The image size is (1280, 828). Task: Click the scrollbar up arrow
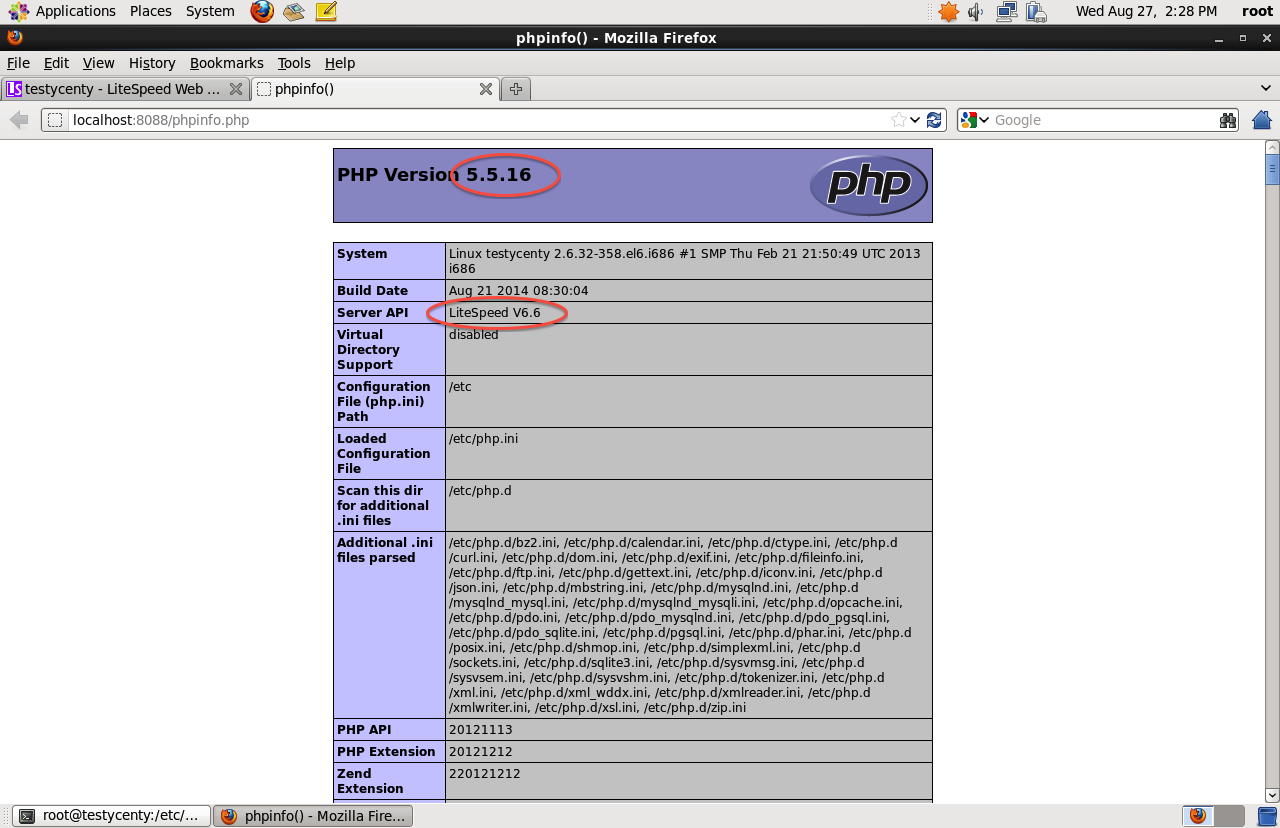click(x=1272, y=148)
